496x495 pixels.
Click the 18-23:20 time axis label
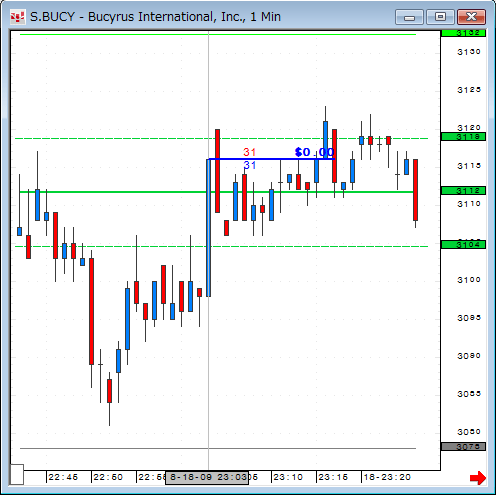[387, 477]
